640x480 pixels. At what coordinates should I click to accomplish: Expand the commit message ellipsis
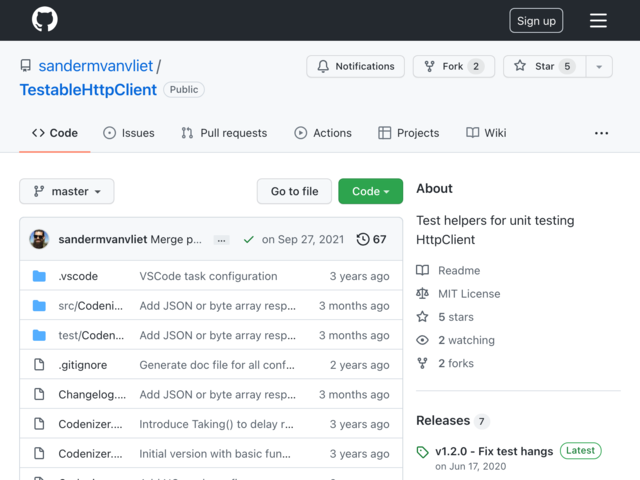[221, 240]
